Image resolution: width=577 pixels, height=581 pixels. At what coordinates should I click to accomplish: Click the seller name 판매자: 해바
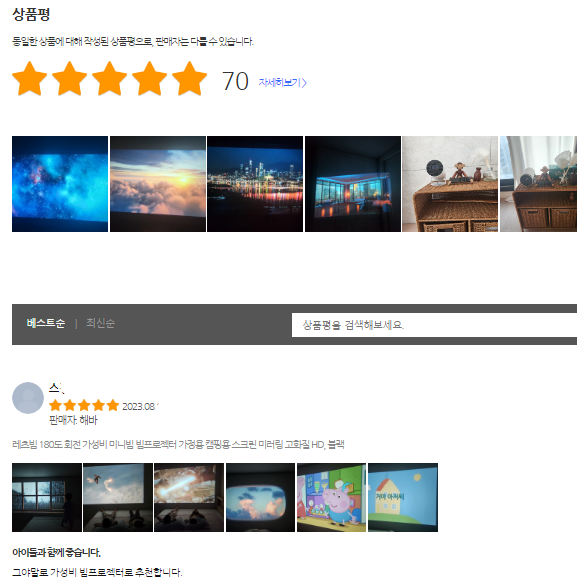pos(73,420)
